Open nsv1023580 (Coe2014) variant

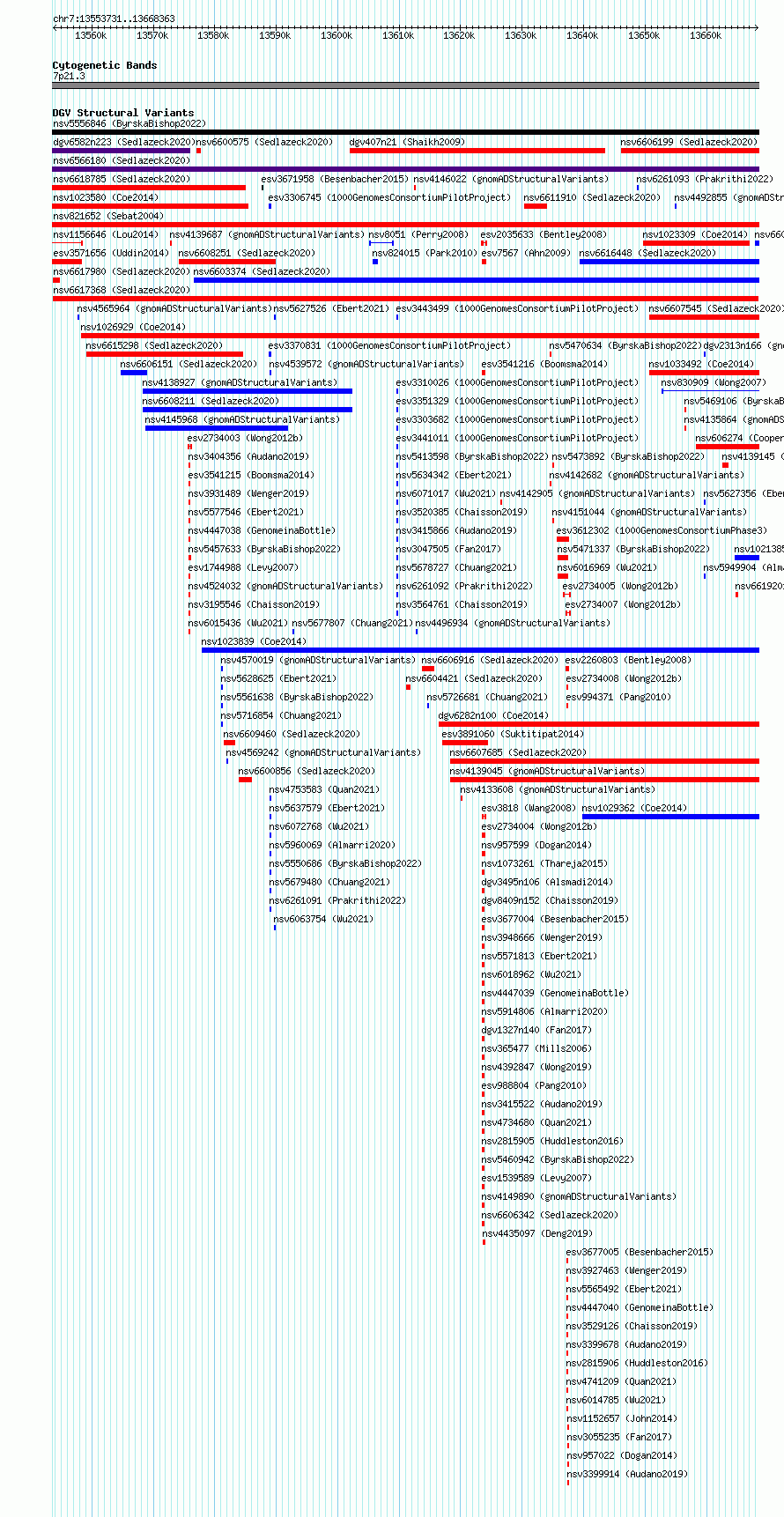click(106, 197)
